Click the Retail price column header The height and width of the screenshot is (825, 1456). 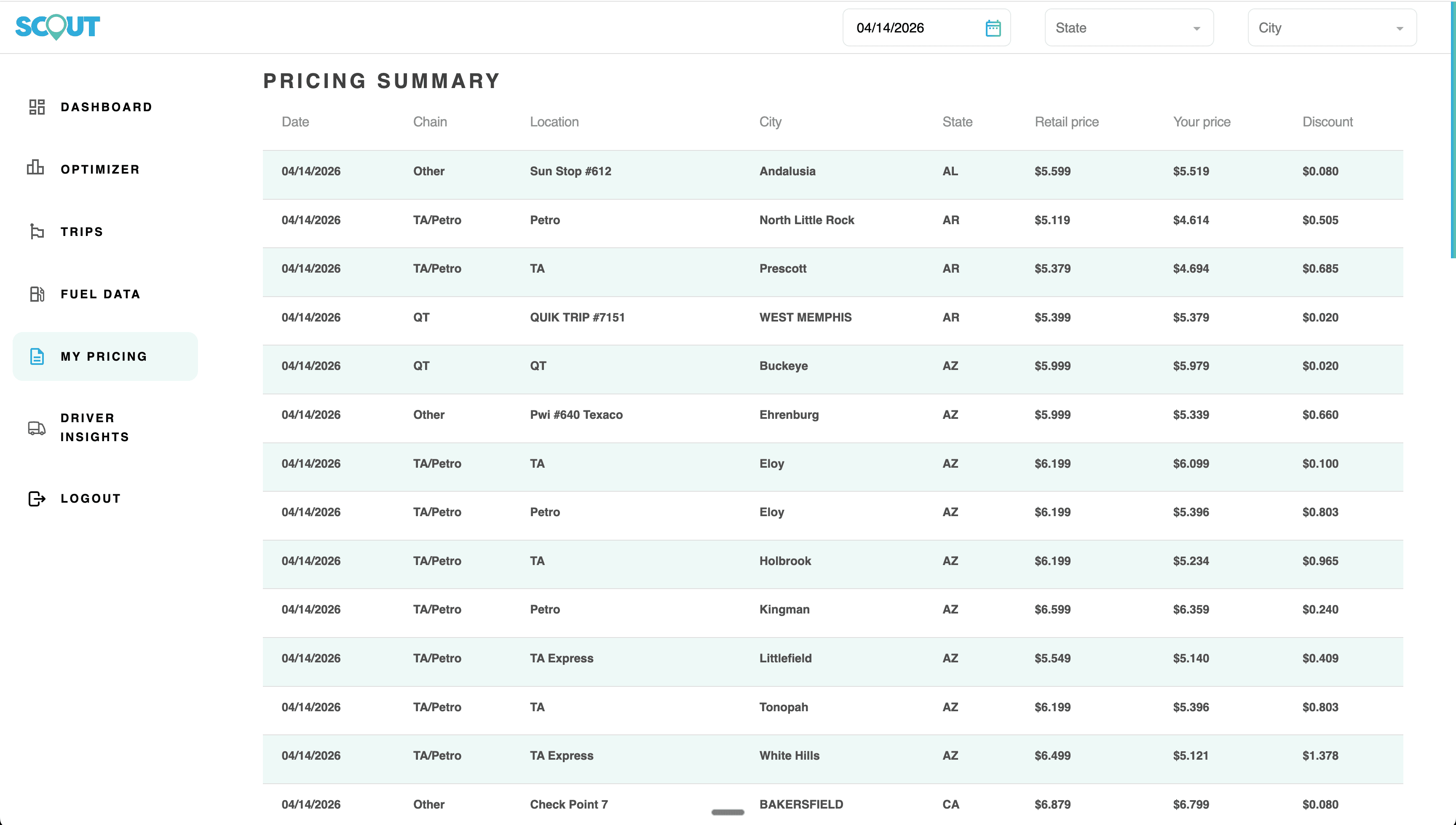[x=1067, y=121]
